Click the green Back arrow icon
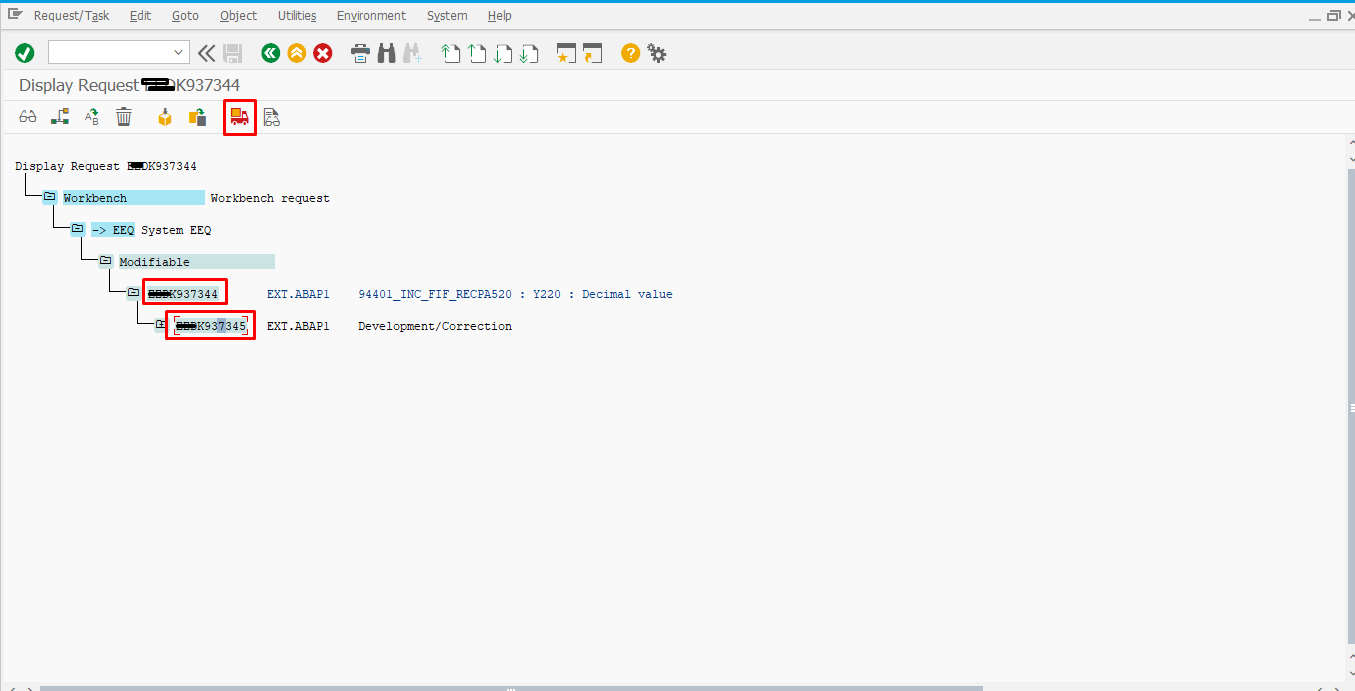Viewport: 1355px width, 691px height. [270, 53]
